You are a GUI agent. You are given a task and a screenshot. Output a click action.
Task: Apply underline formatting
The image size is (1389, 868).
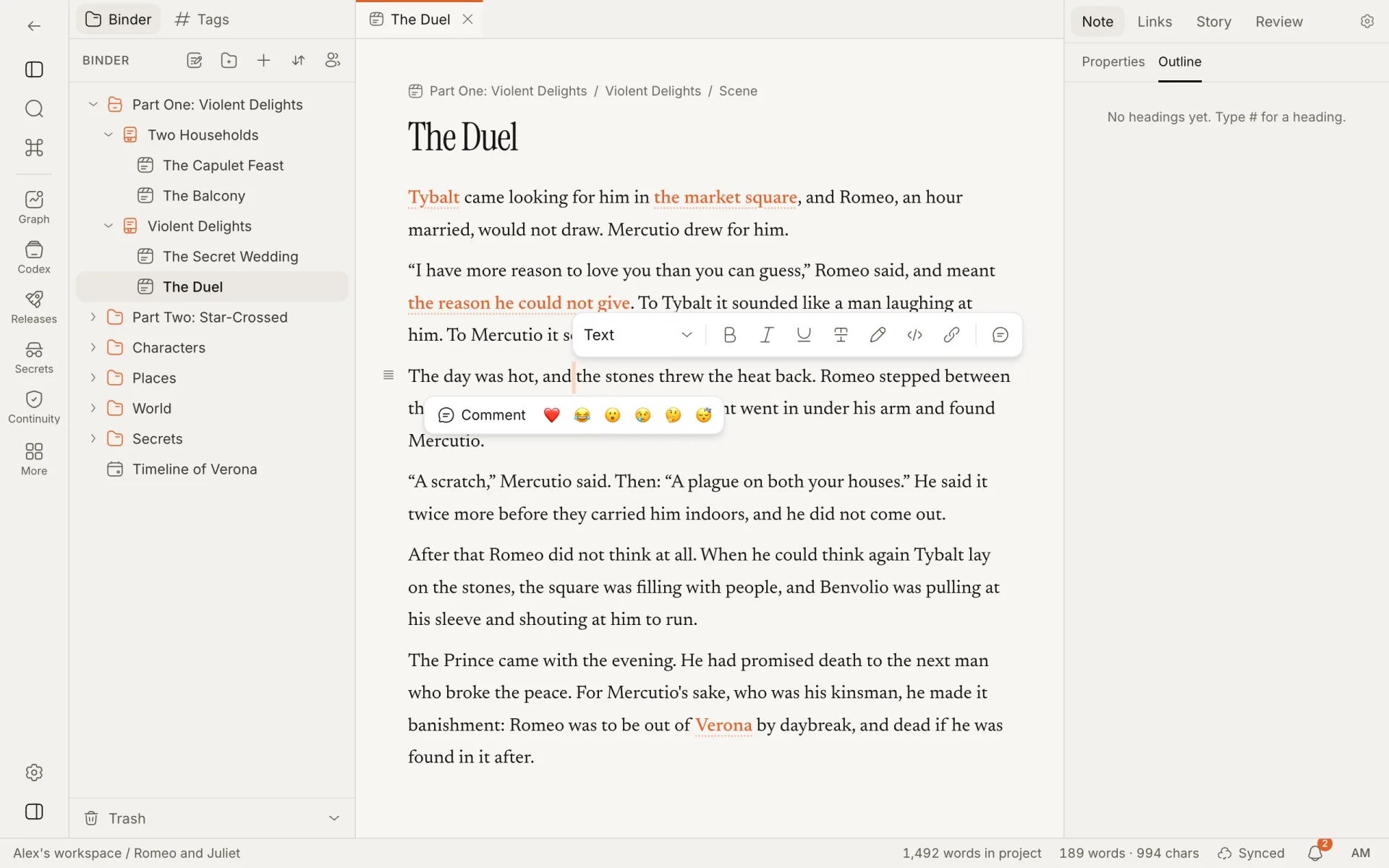804,335
